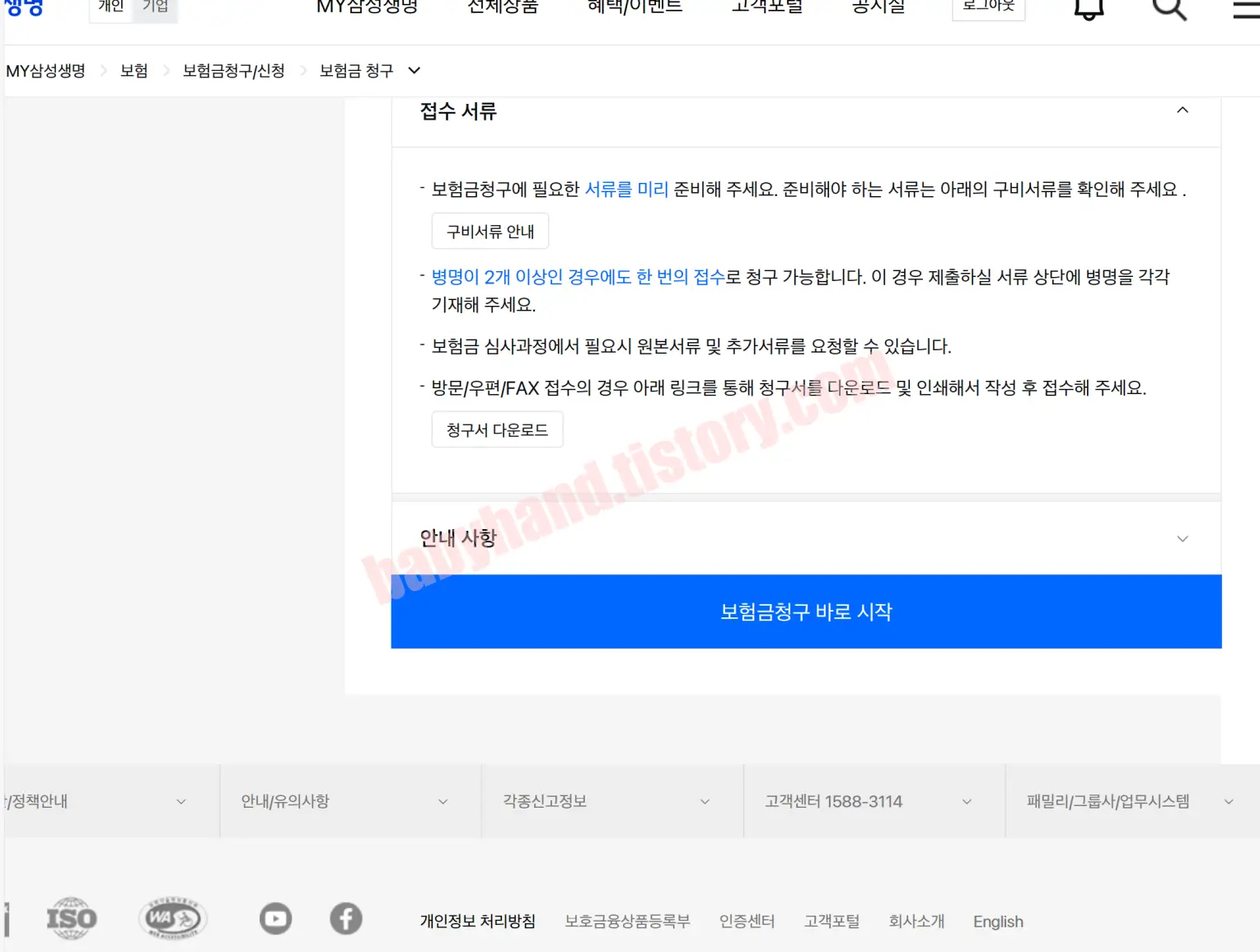The height and width of the screenshot is (952, 1260).
Task: Open 보호금융상품등록부 footer link
Action: coord(627,922)
